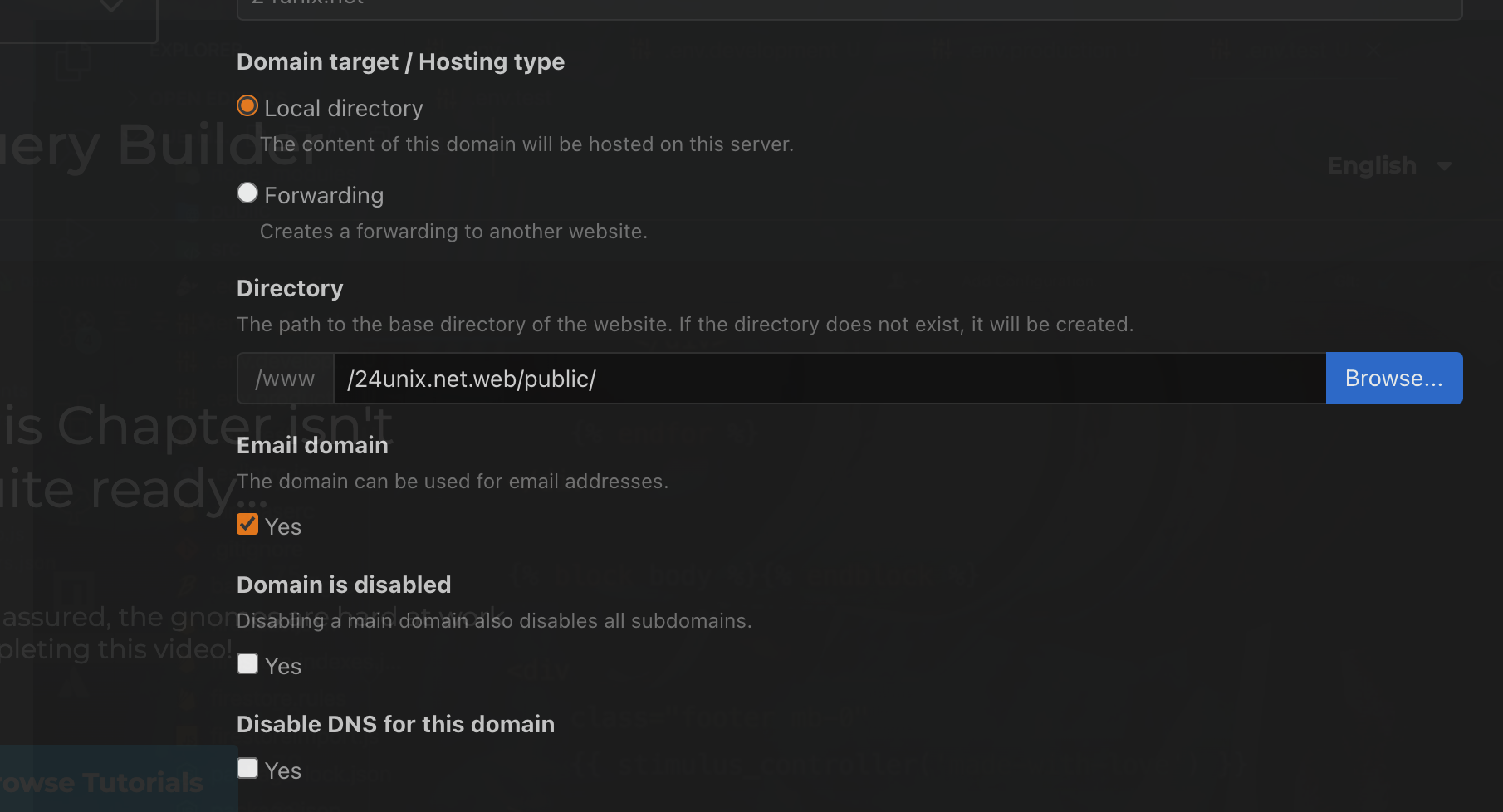
Task: Uncheck the Email domain Yes checkbox
Action: (247, 525)
